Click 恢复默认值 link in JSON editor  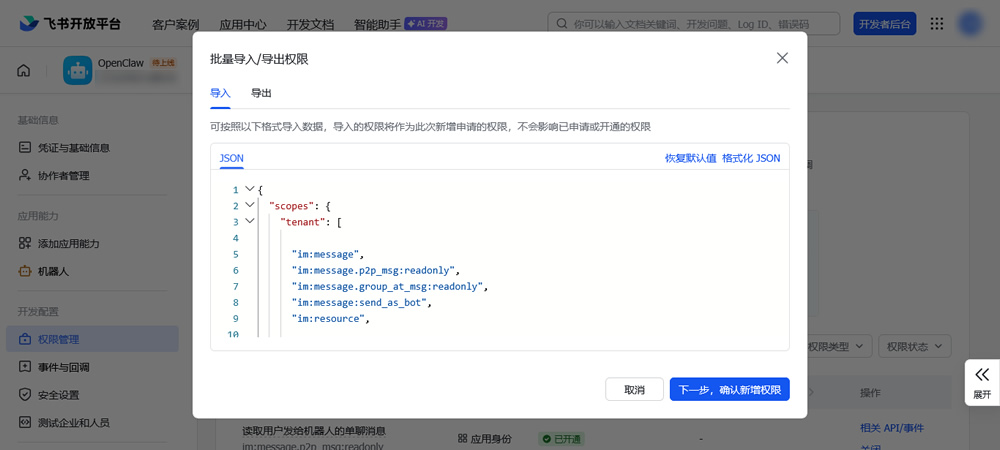point(690,158)
